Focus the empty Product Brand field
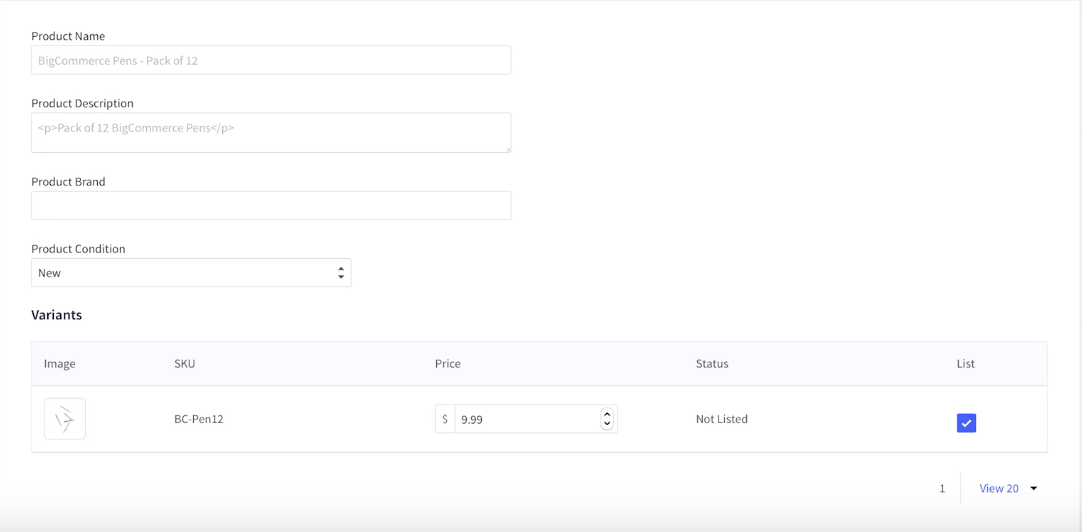Image resolution: width=1082 pixels, height=532 pixels. pos(271,206)
